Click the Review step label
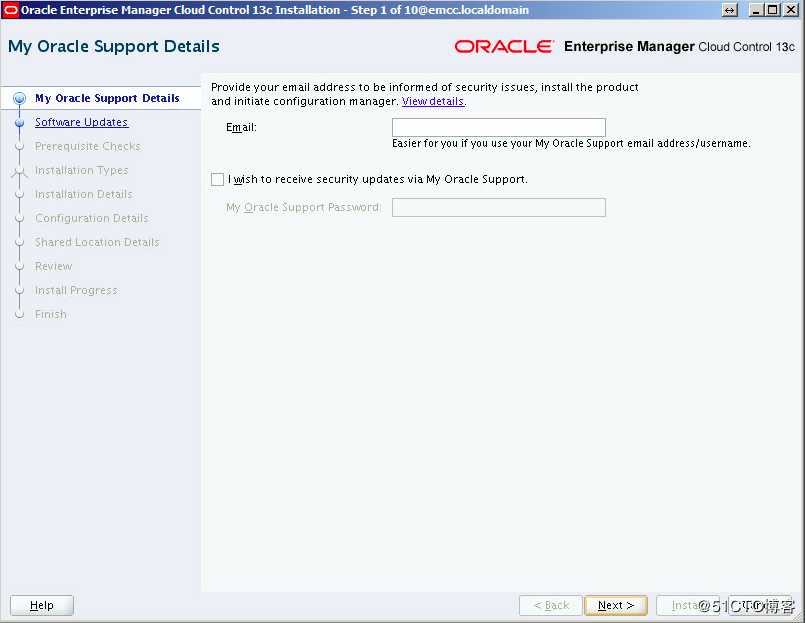This screenshot has width=805, height=623. pos(53,267)
